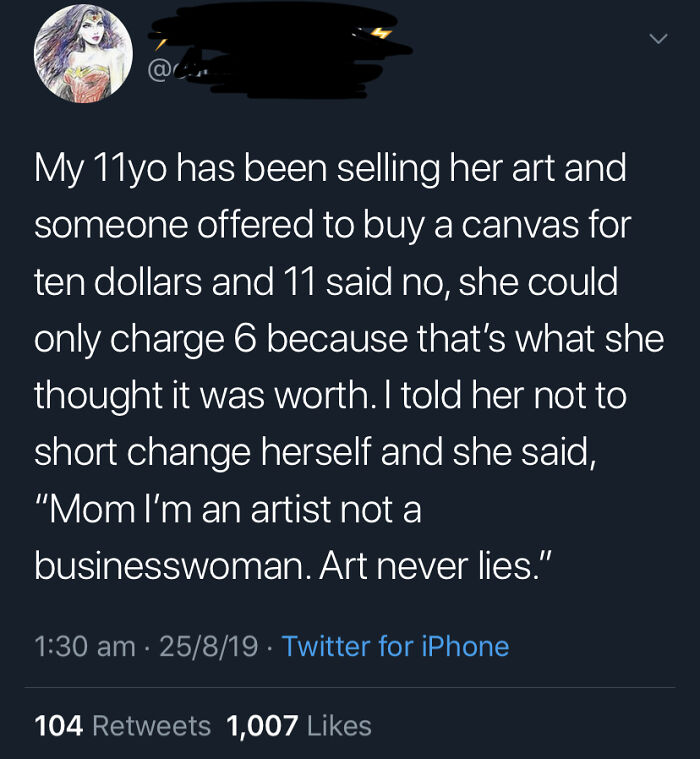Click the bold number 104
The width and height of the screenshot is (700, 759).
pos(59,726)
